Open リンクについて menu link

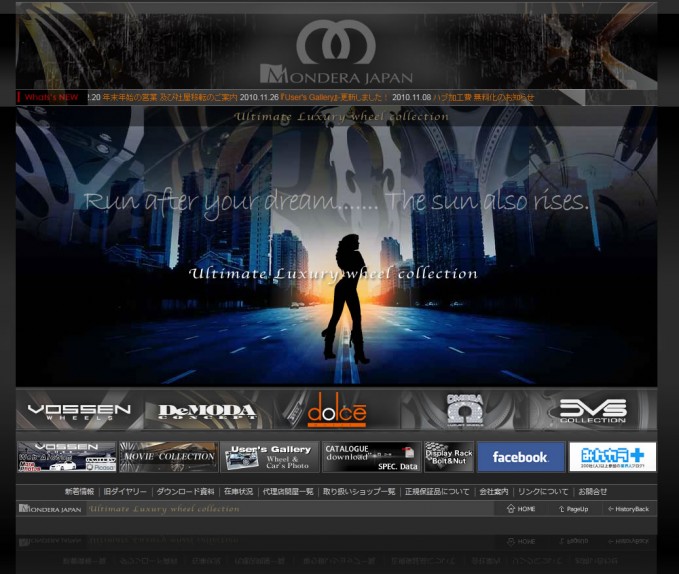(543, 492)
